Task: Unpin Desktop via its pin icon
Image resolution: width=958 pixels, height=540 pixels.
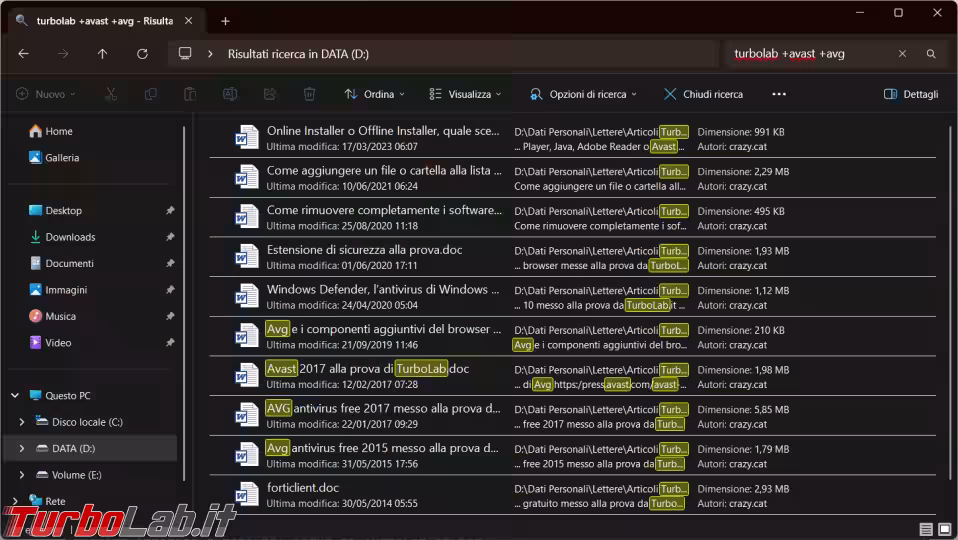Action: [170, 211]
